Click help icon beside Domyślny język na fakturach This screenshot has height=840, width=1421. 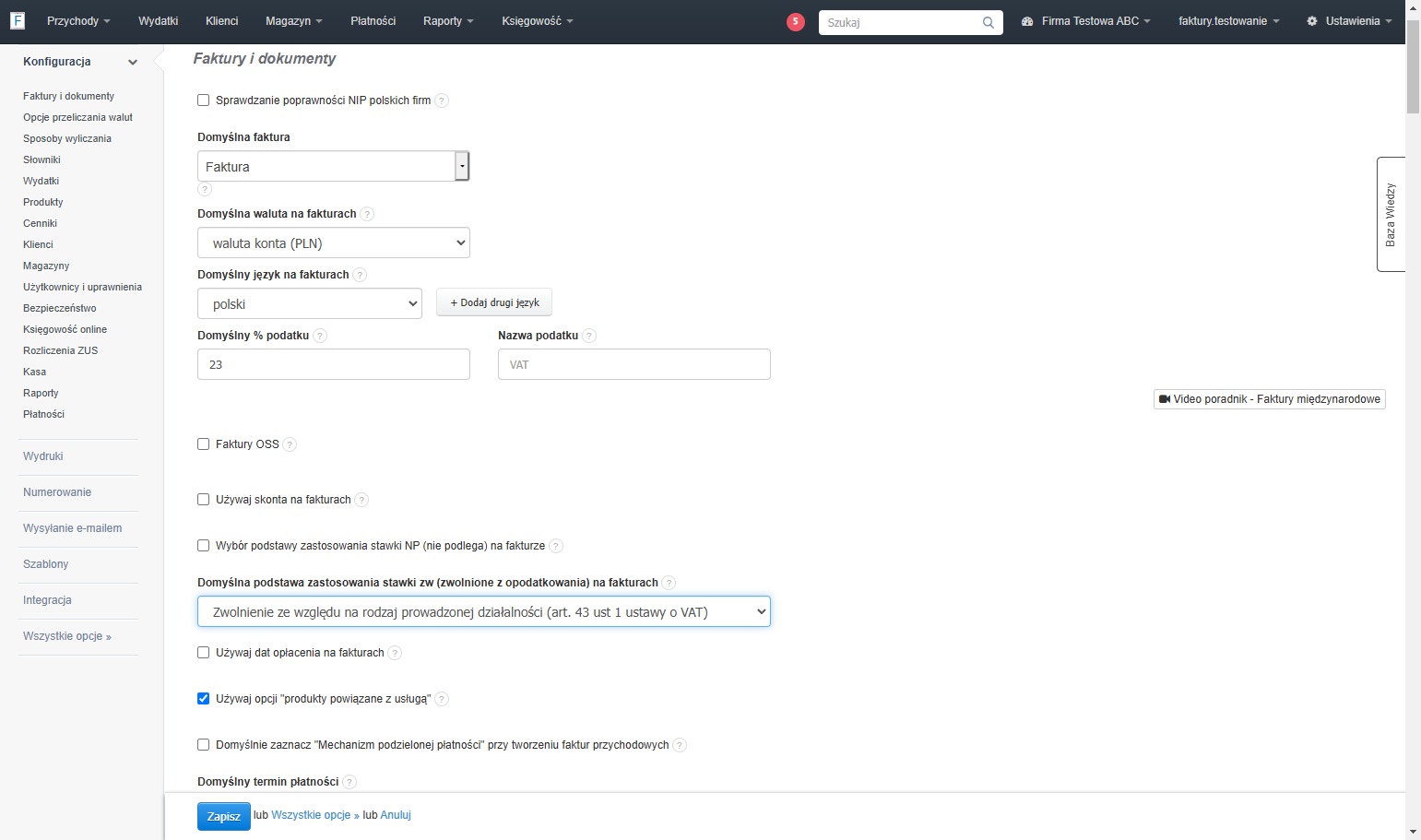(360, 275)
